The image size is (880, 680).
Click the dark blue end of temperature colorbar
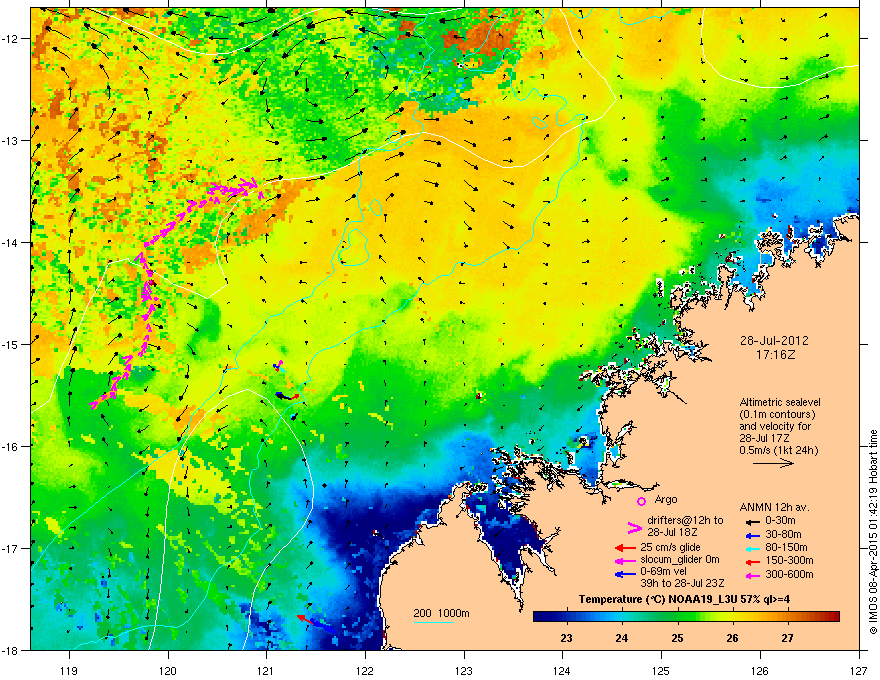click(x=540, y=617)
